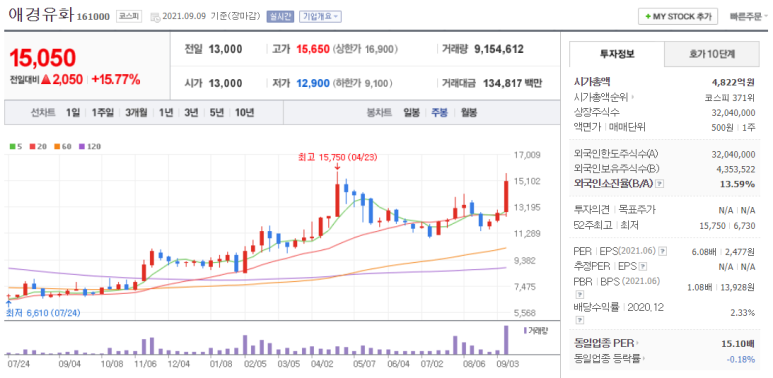This screenshot has height=378, width=773.
Task: Open the 기업개요 dropdown
Action: pyautogui.click(x=320, y=16)
